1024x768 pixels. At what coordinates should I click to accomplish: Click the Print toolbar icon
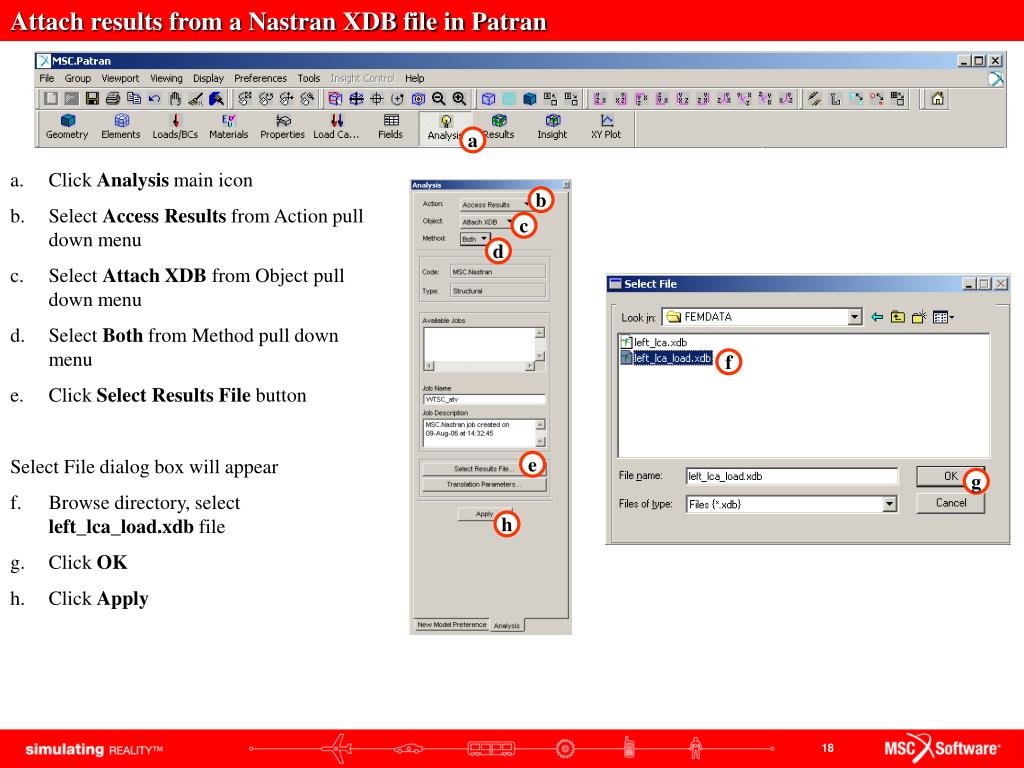113,99
